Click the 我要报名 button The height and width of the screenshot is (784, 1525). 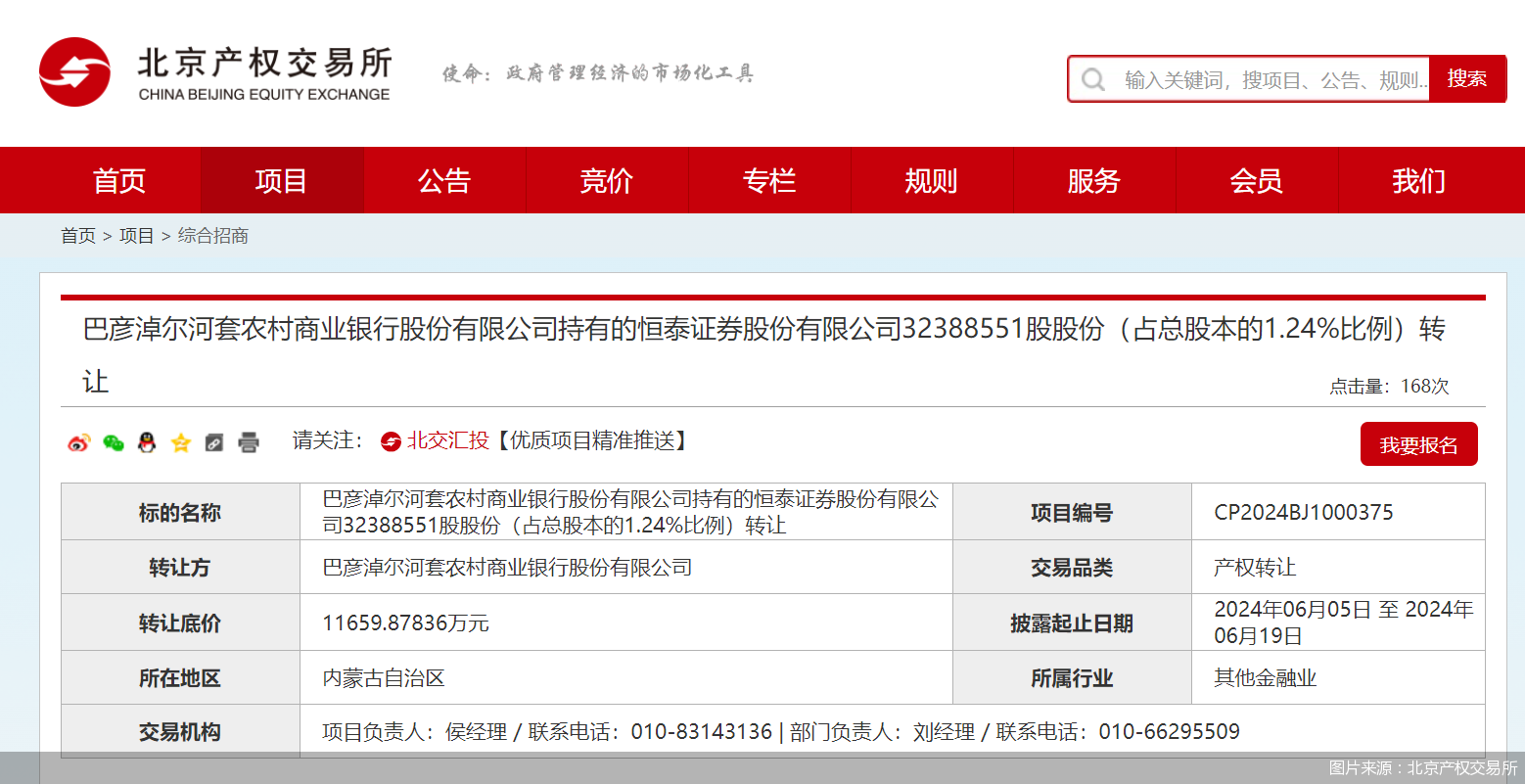click(x=1418, y=443)
